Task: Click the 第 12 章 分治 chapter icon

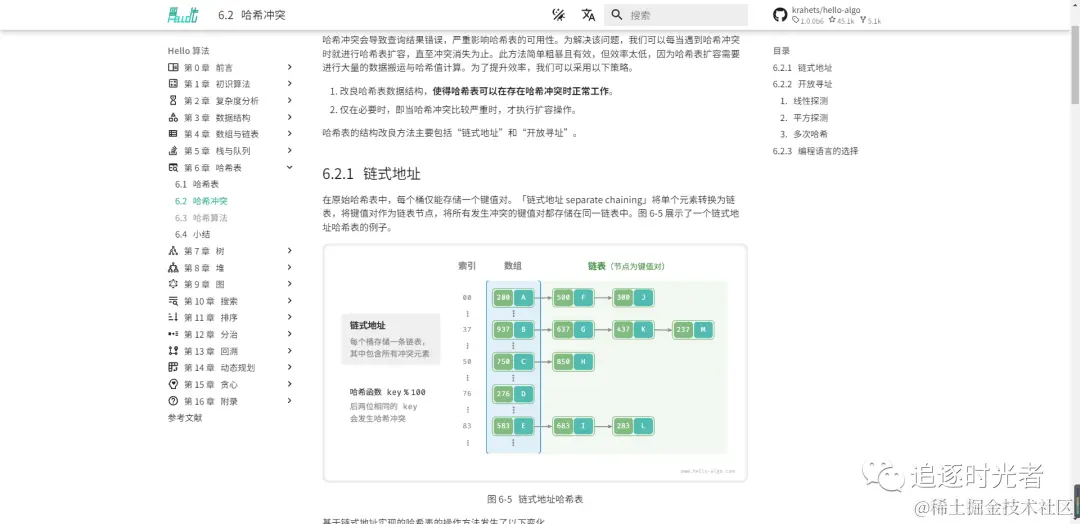Action: pyautogui.click(x=173, y=334)
